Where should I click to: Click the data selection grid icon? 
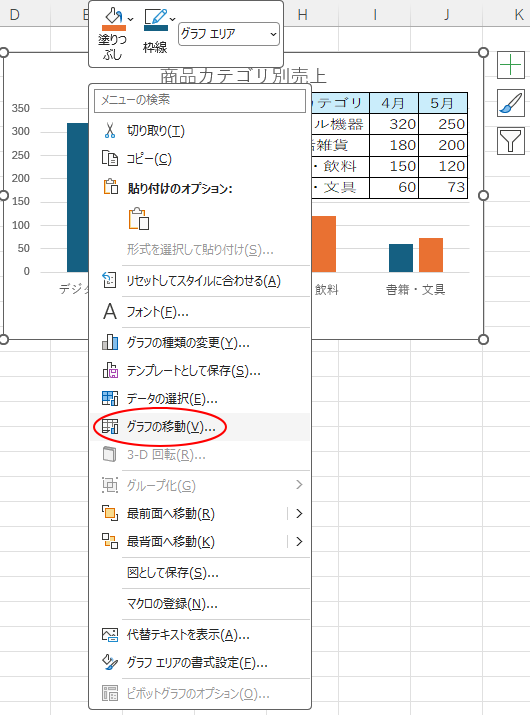pyautogui.click(x=109, y=398)
